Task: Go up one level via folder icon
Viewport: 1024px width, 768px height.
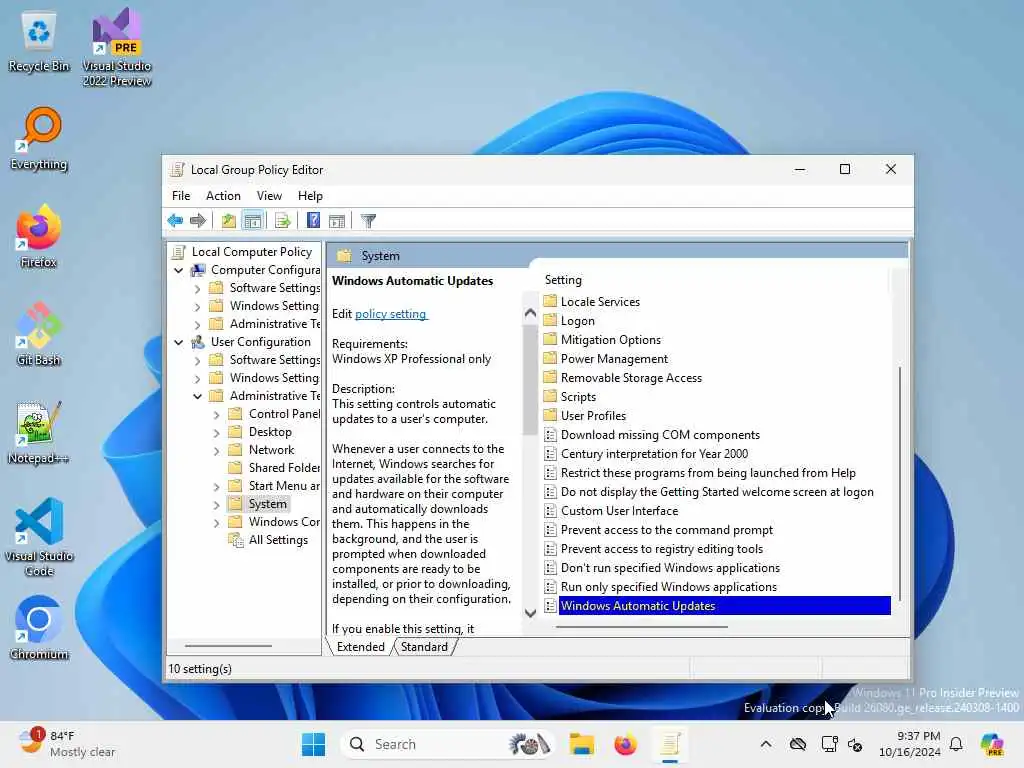Action: 228,221
